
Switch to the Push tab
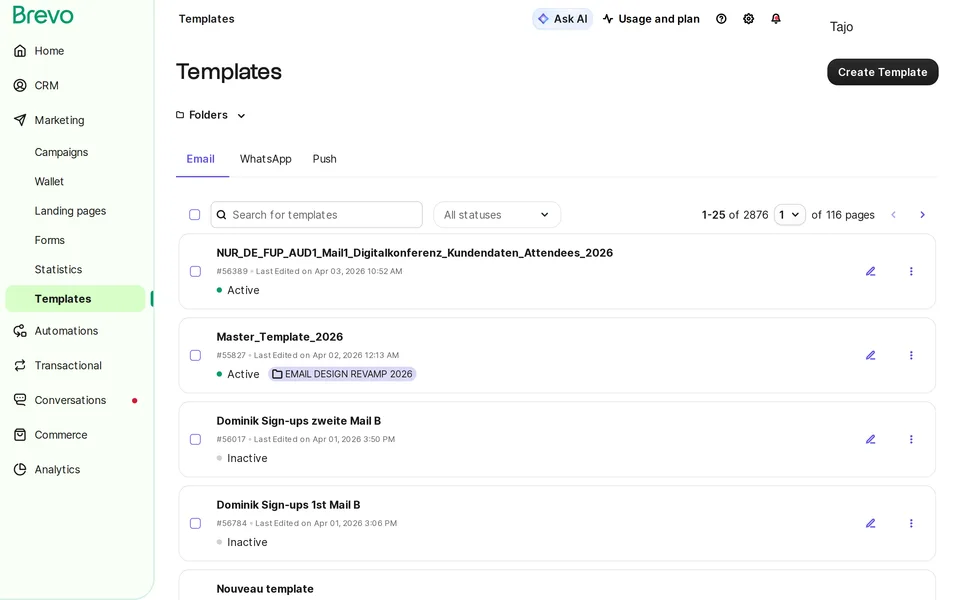(324, 159)
